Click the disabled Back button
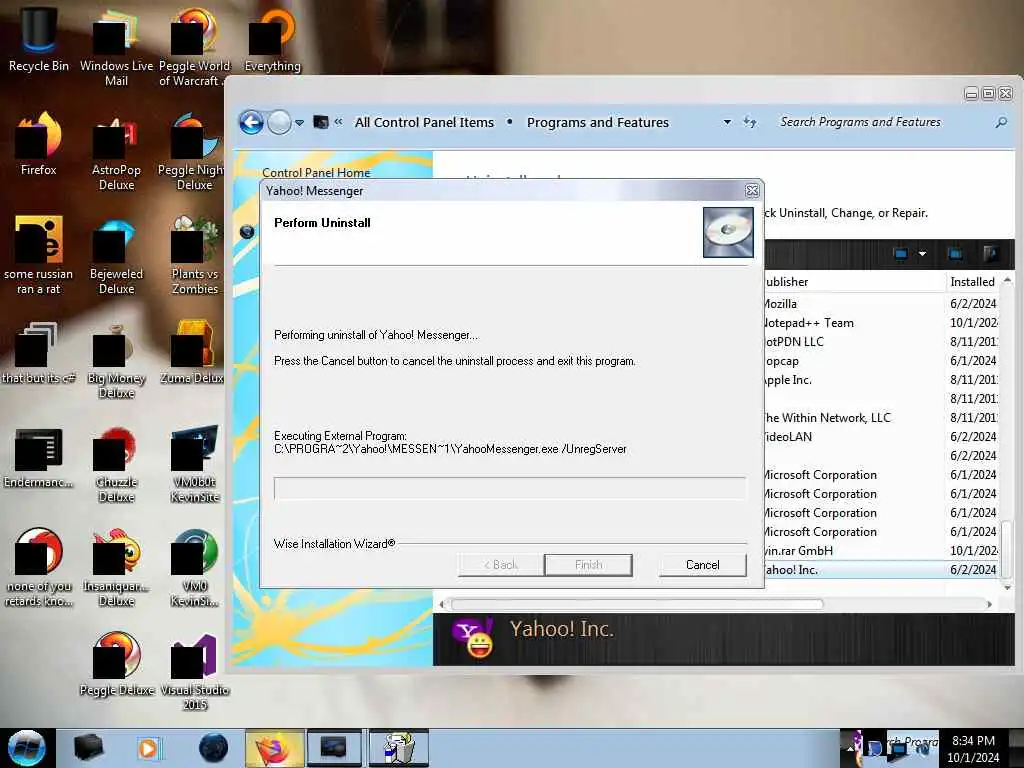This screenshot has width=1024, height=768. [x=501, y=565]
